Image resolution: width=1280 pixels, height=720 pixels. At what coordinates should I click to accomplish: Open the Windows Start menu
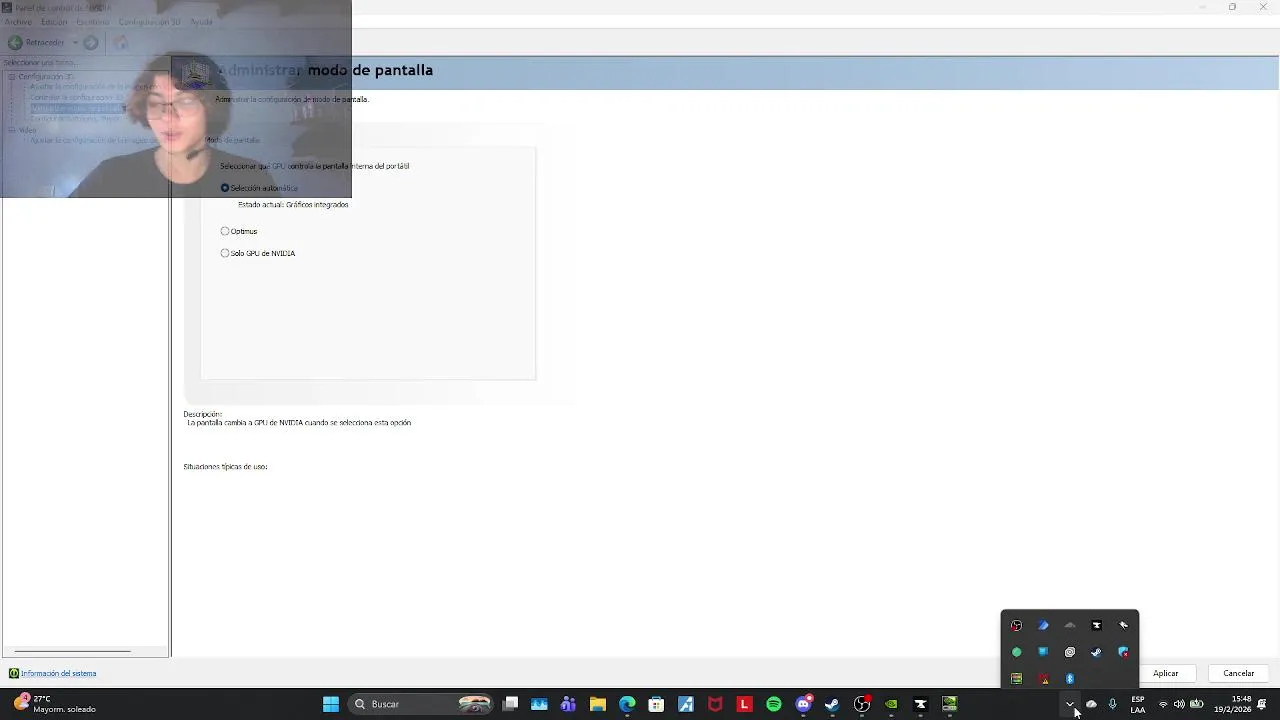pyautogui.click(x=331, y=704)
